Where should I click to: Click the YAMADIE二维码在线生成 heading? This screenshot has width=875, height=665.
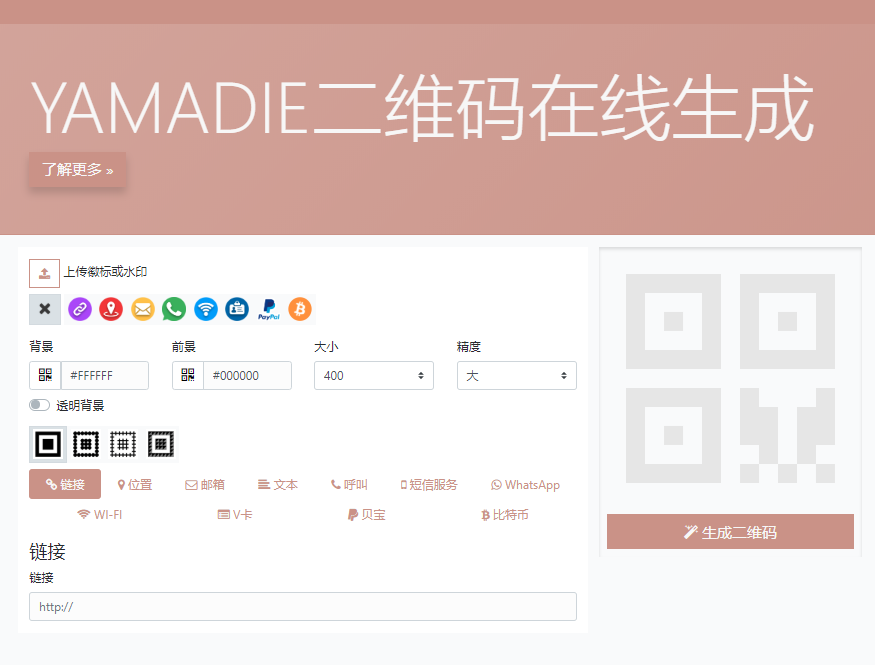423,107
